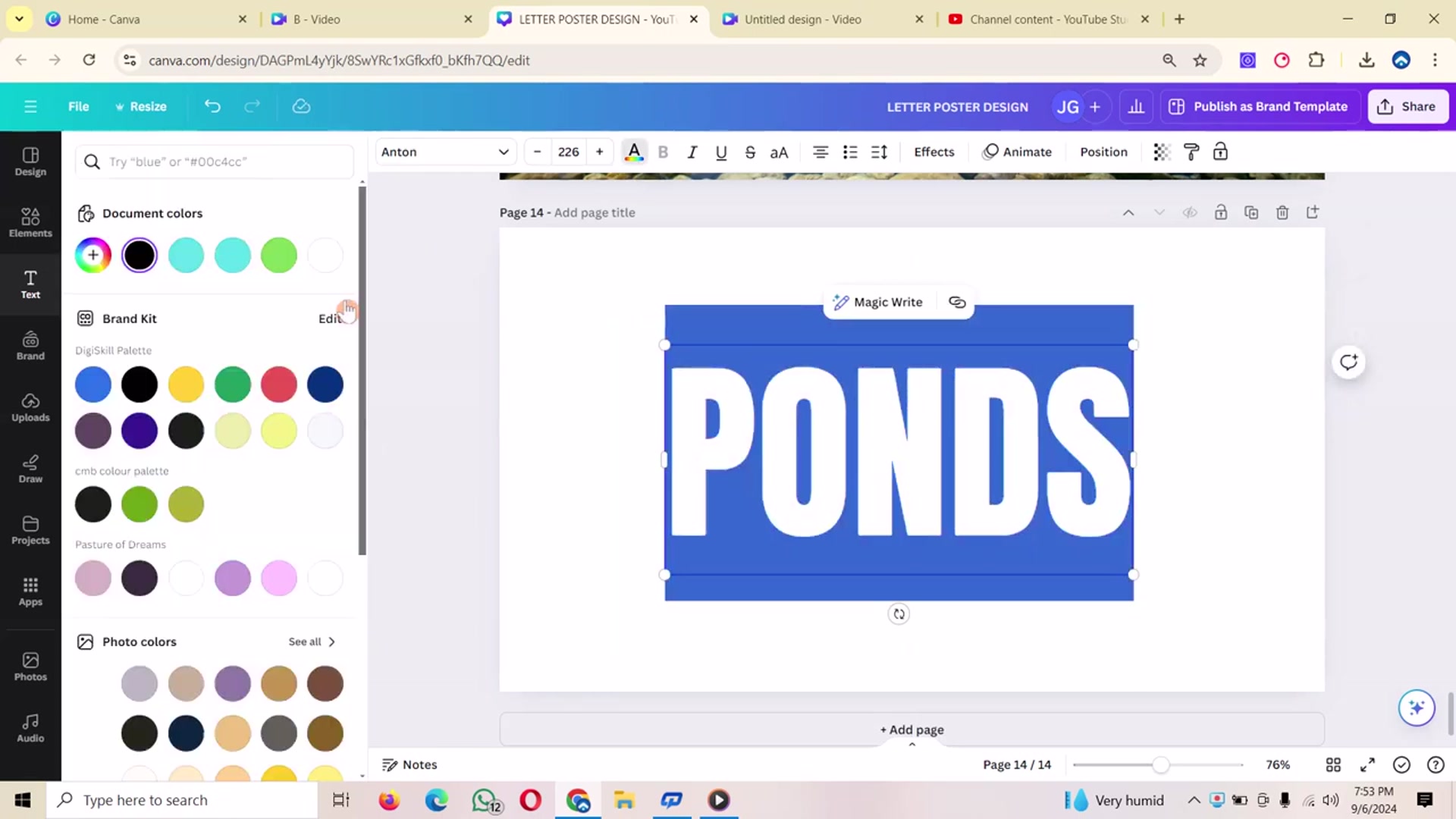Open the insights analytics chart
The height and width of the screenshot is (819, 1456).
pyautogui.click(x=1136, y=106)
